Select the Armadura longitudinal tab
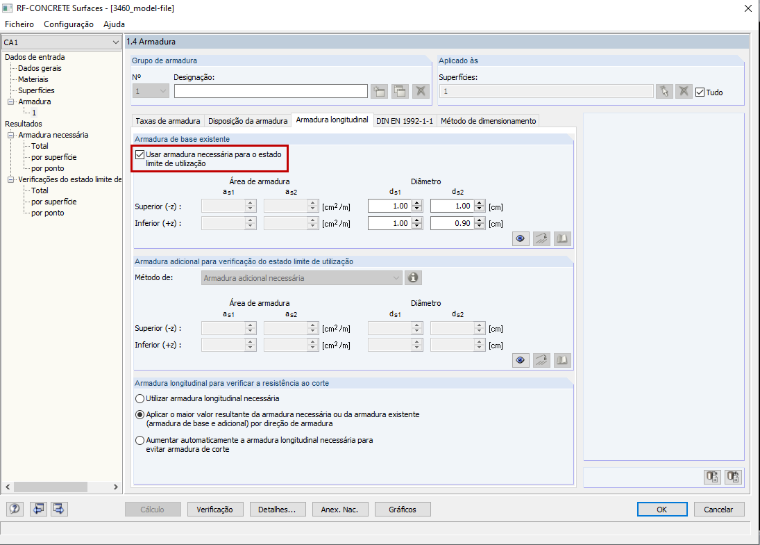This screenshot has width=760, height=545. tap(332, 120)
